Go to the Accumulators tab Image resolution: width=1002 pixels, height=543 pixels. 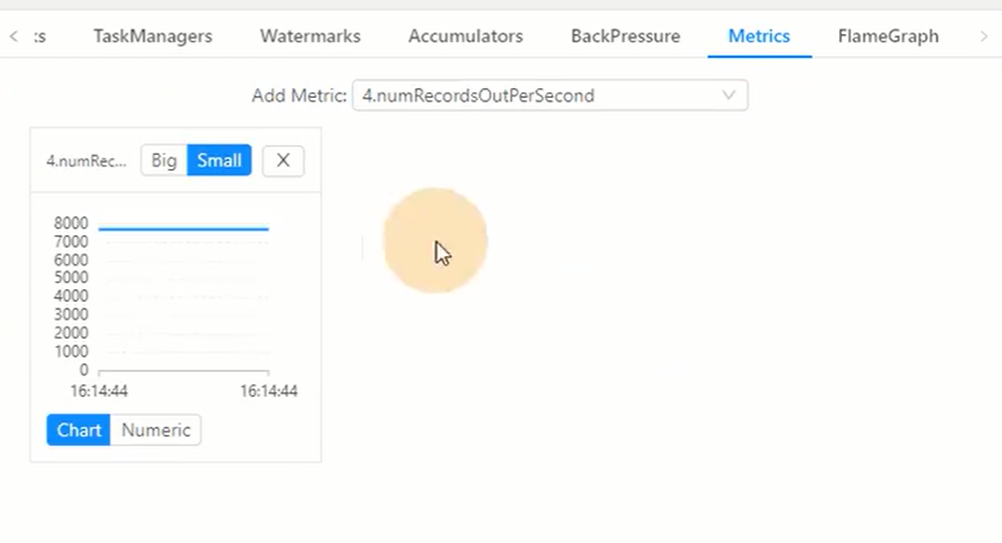click(x=465, y=37)
